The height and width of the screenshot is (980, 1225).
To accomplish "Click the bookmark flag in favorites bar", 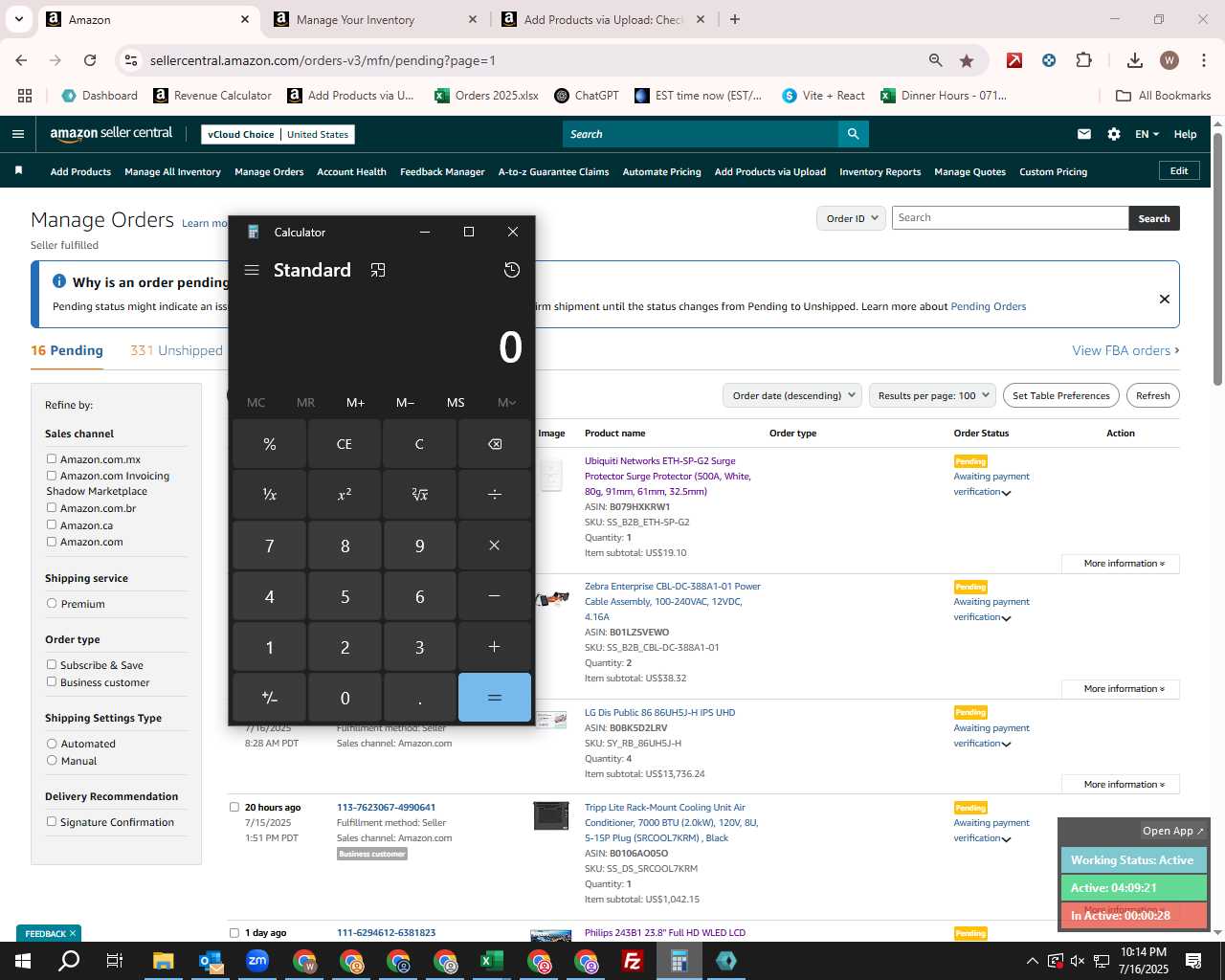I will [18, 171].
